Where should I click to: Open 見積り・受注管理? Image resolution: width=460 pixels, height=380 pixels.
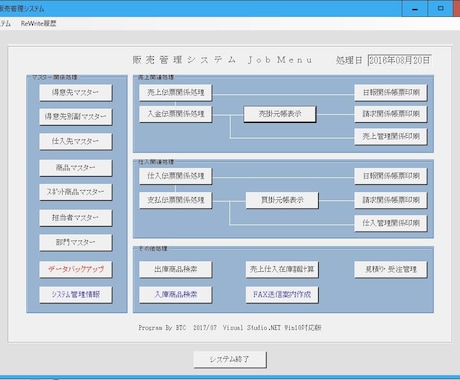(391, 269)
